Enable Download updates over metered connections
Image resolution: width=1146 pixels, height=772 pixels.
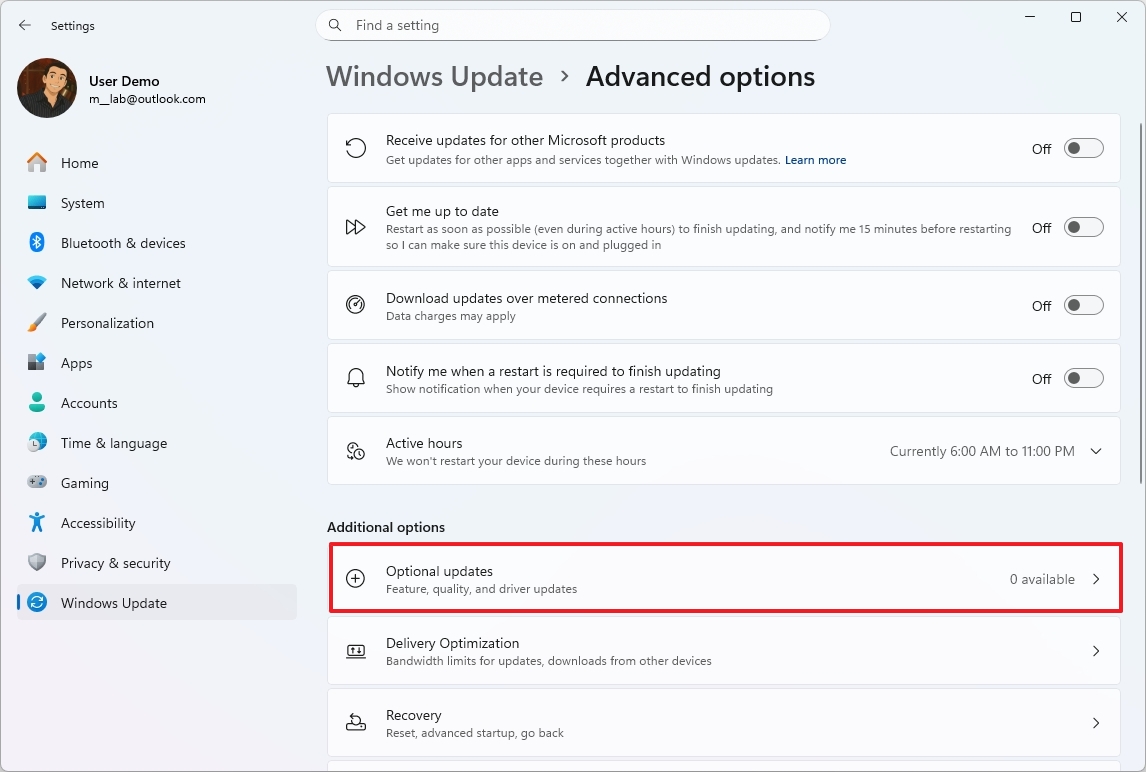[1082, 305]
